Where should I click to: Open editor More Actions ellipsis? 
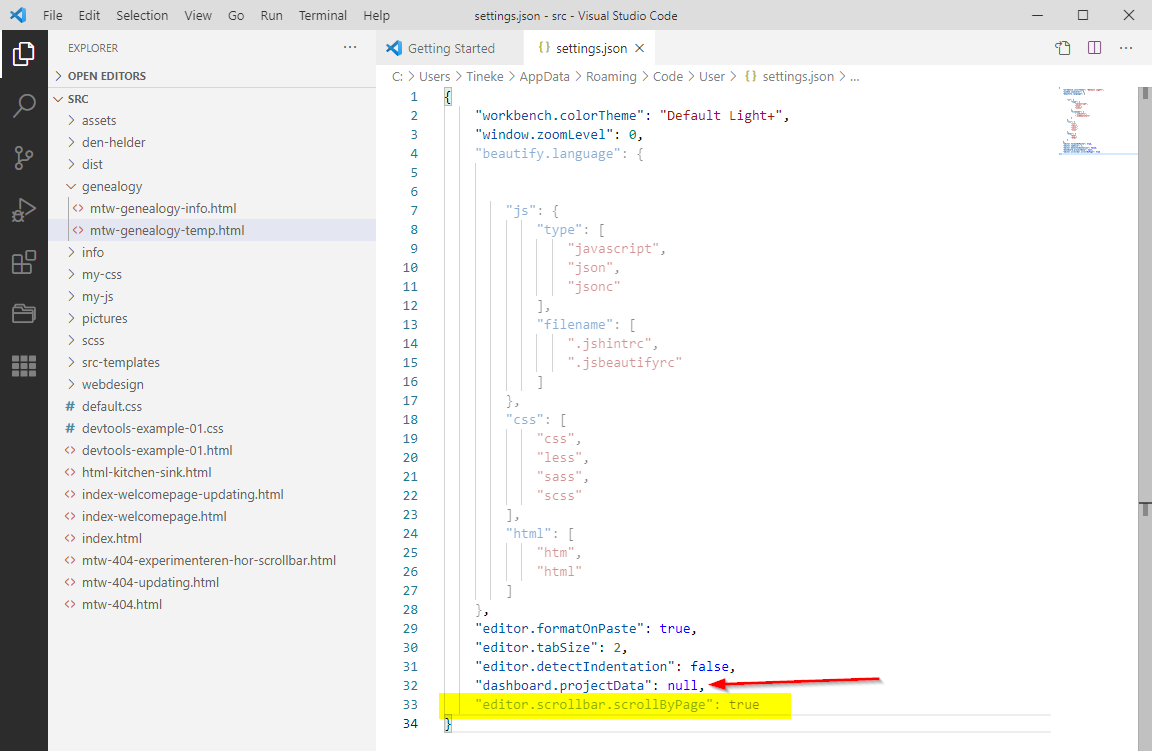point(1126,48)
